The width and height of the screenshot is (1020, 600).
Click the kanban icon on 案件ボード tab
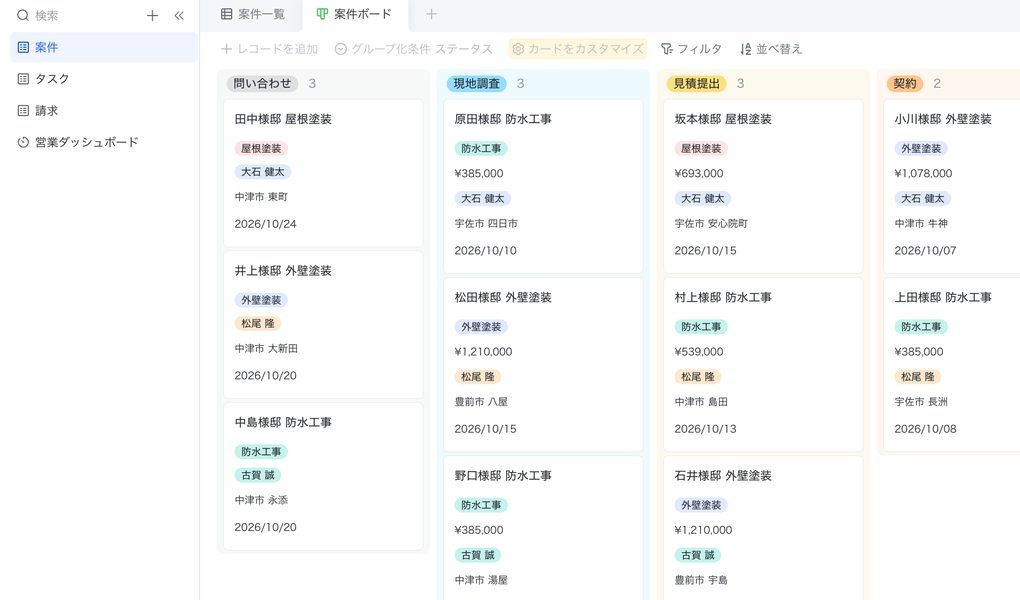tap(322, 14)
